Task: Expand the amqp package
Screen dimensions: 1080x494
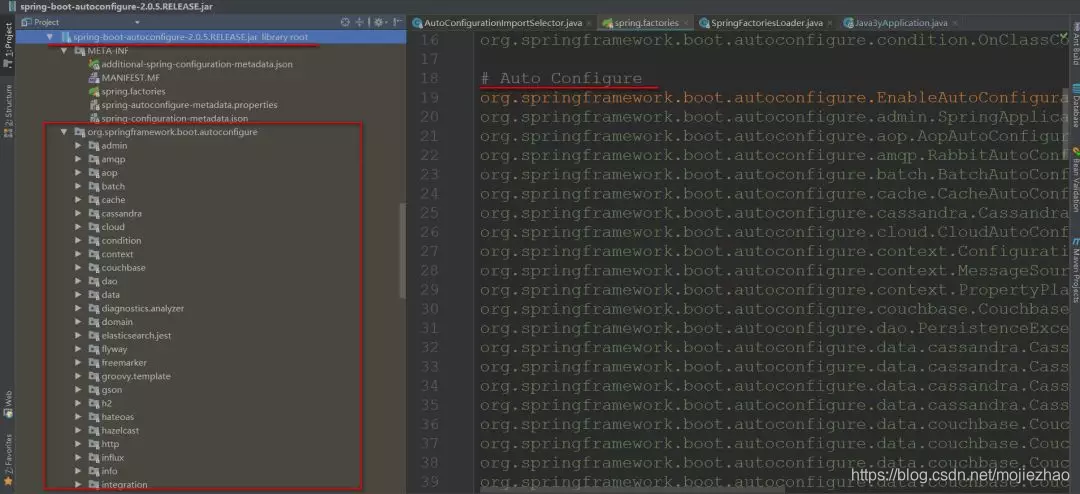Action: tap(78, 159)
